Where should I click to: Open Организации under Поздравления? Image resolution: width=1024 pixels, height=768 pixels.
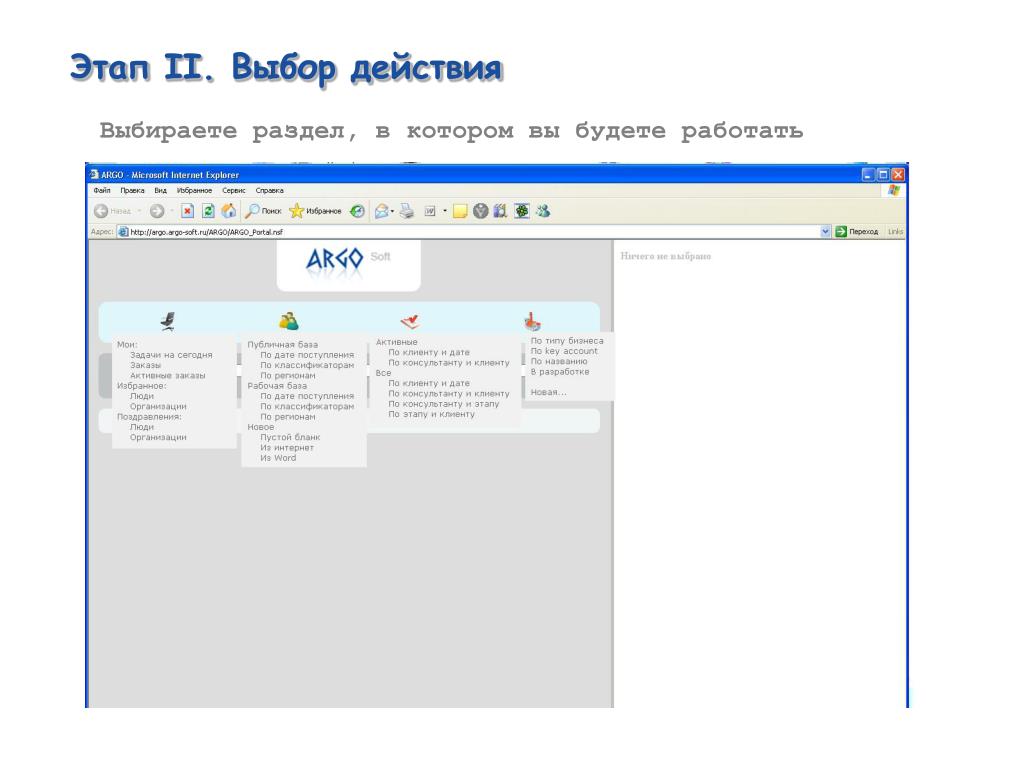158,438
